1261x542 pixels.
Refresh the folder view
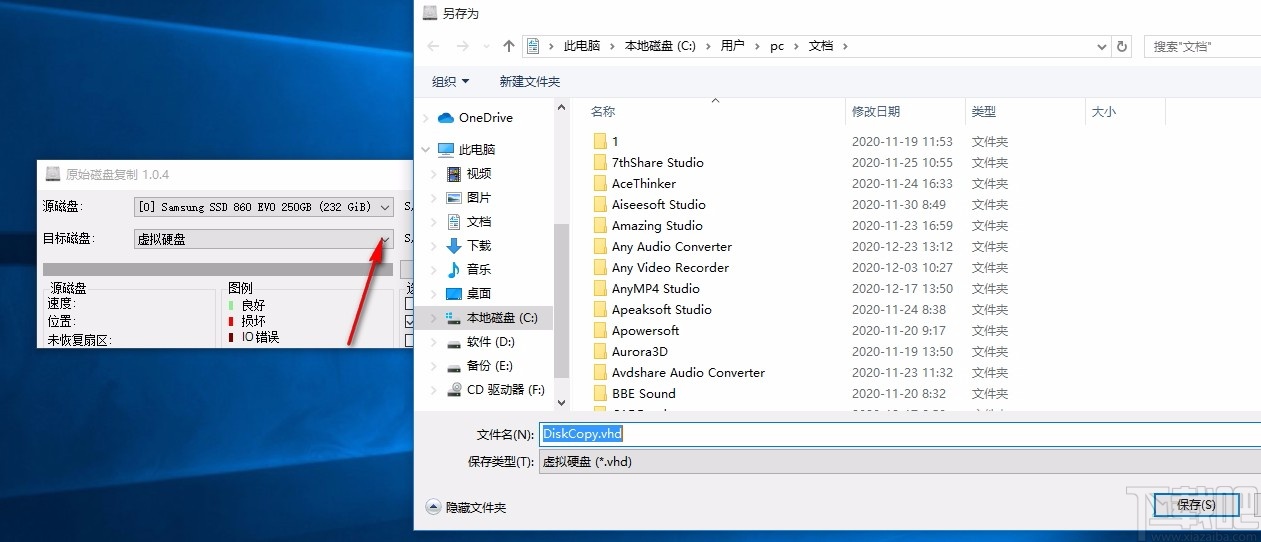click(x=1122, y=46)
